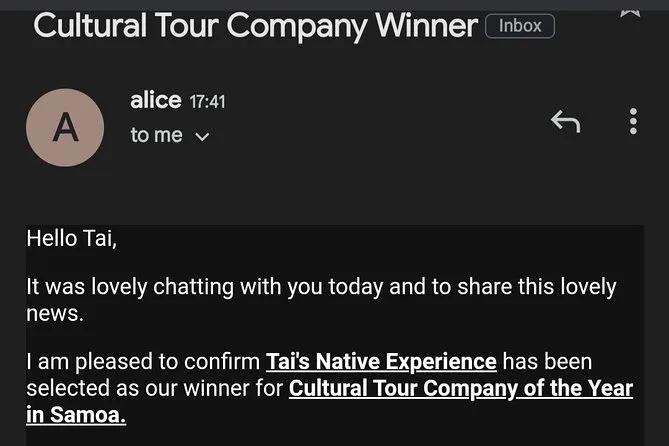Click the Inbox label tag
The image size is (669, 446).
(x=520, y=27)
